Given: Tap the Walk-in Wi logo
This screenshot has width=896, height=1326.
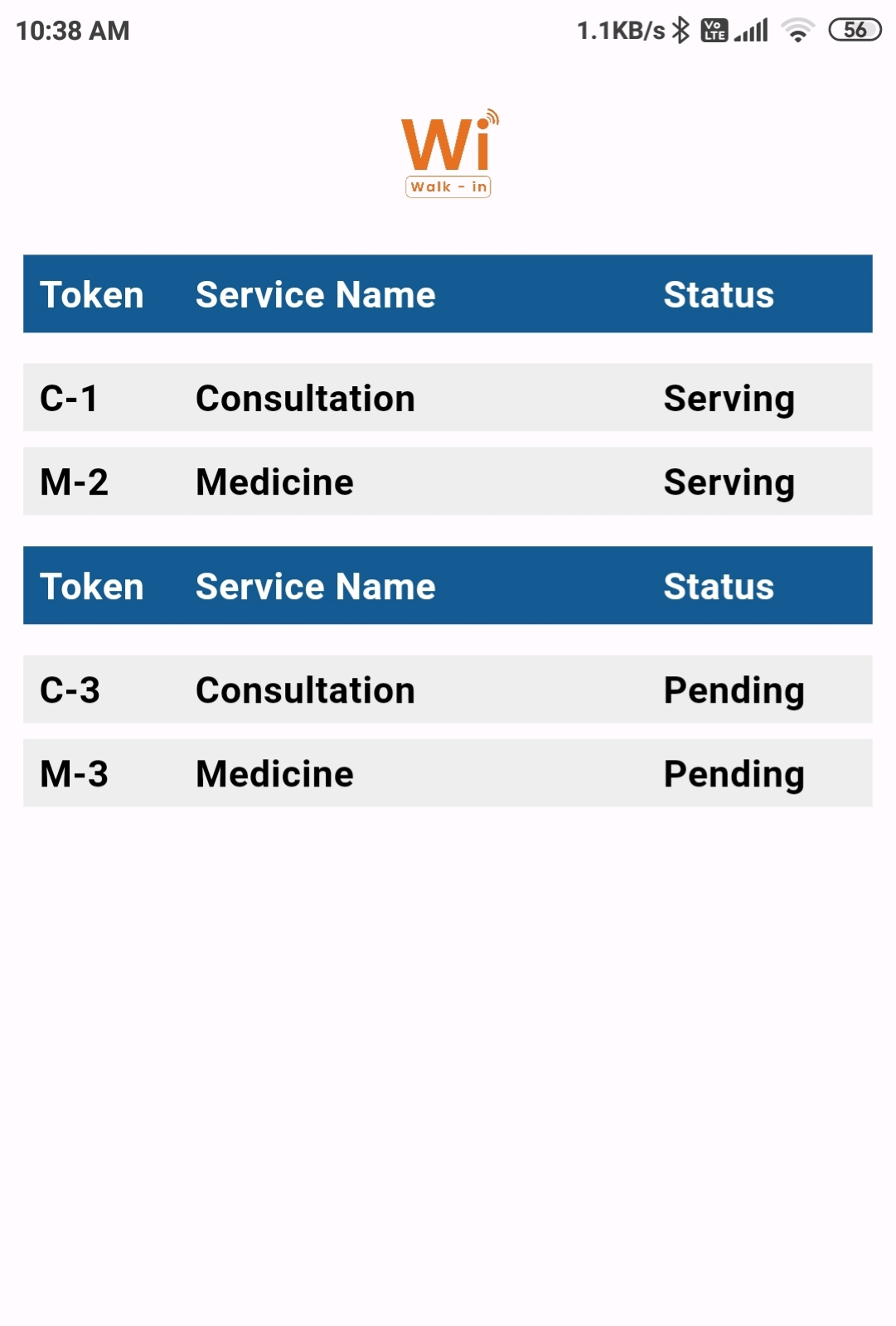Looking at the screenshot, I should tap(449, 153).
